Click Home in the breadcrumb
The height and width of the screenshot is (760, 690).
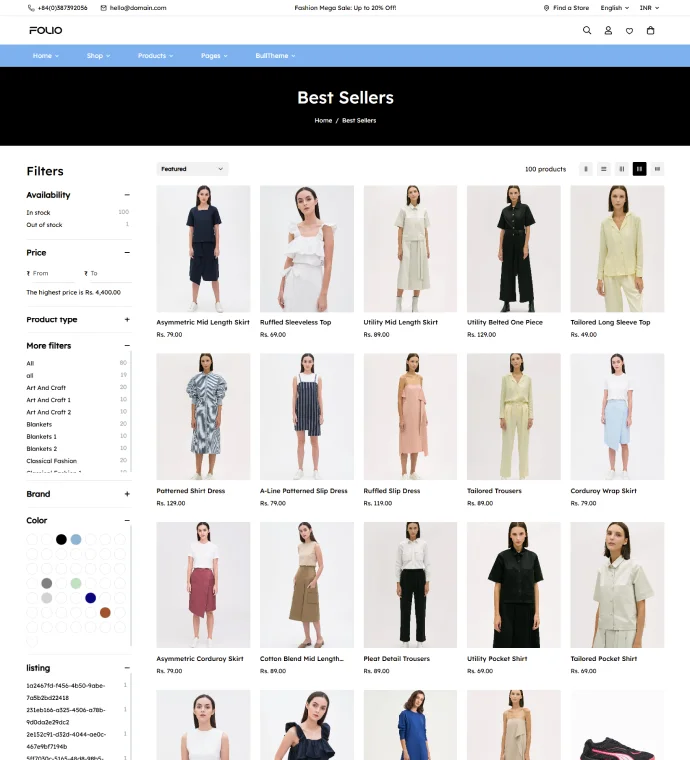pos(323,120)
